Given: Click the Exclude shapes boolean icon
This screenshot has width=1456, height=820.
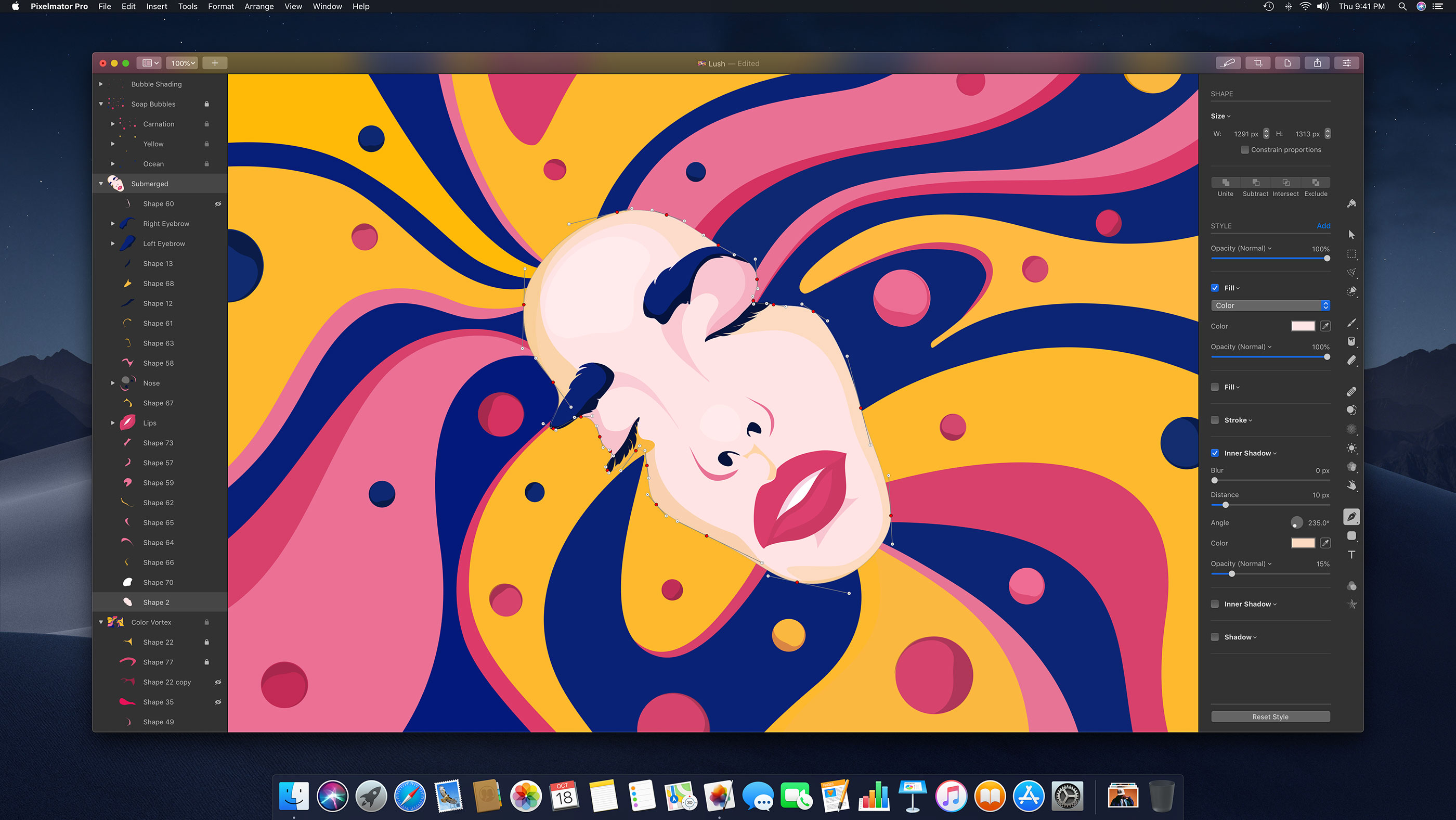Looking at the screenshot, I should click(1316, 182).
